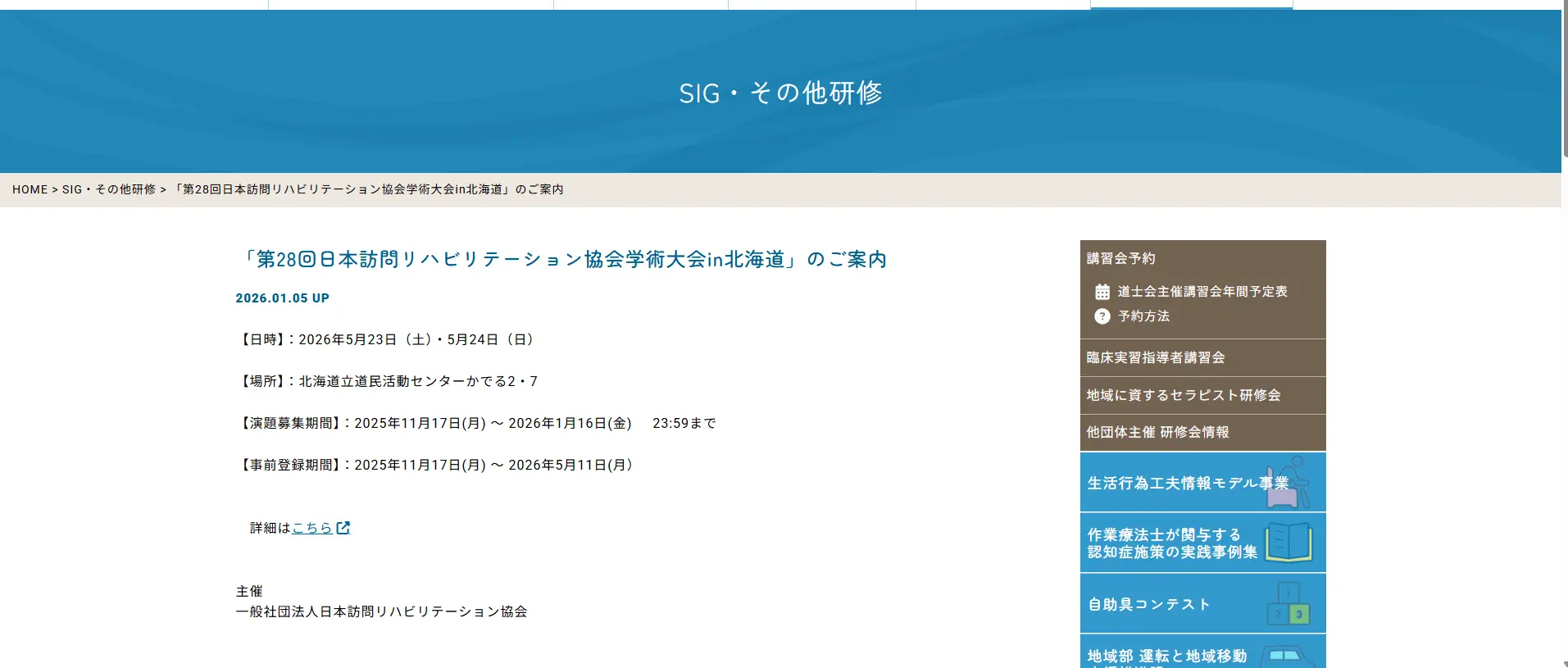This screenshot has width=1568, height=668.
Task: Open the SIG・その他研修 breadcrumb link
Action: click(109, 189)
